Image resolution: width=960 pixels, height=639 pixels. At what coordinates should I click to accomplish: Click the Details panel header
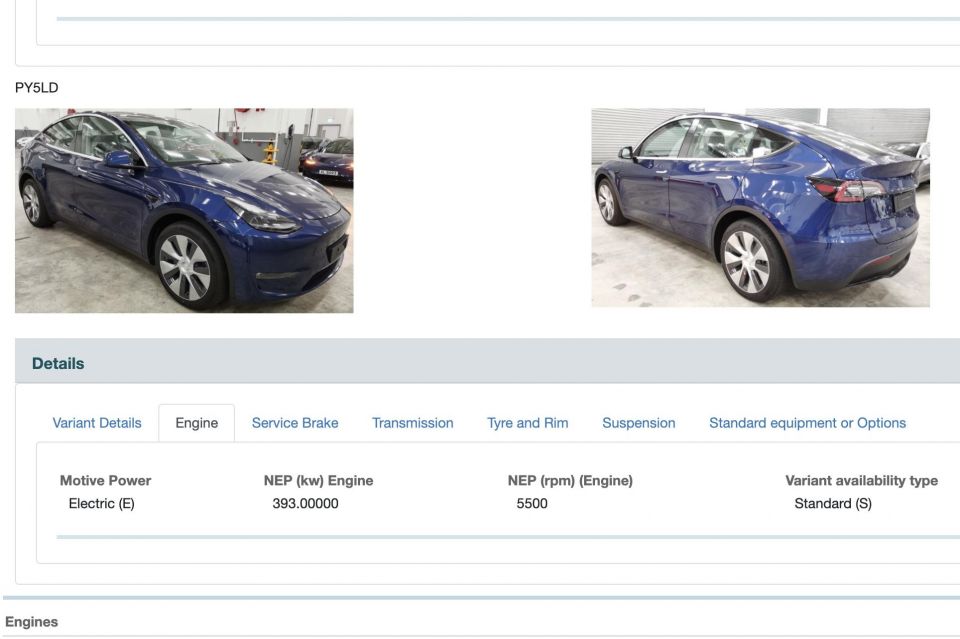[487, 364]
